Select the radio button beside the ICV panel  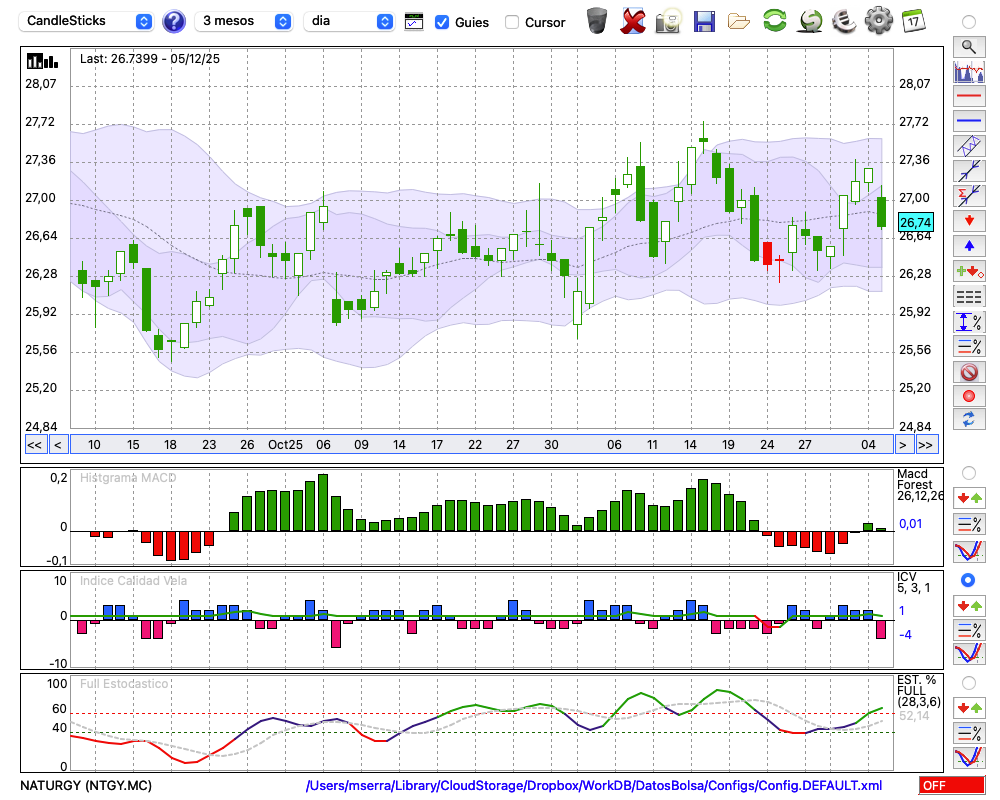pyautogui.click(x=967, y=580)
